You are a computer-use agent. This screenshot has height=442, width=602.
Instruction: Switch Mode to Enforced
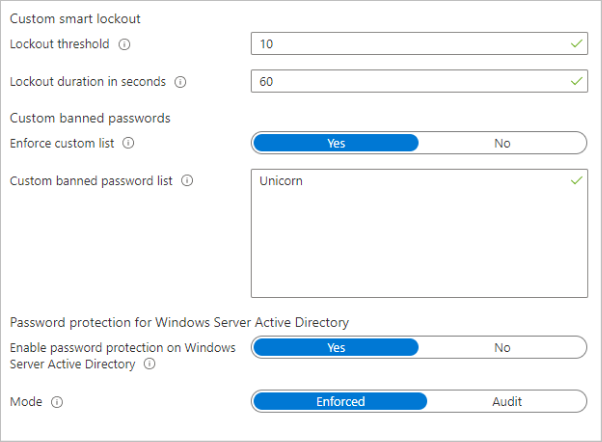[x=340, y=402]
